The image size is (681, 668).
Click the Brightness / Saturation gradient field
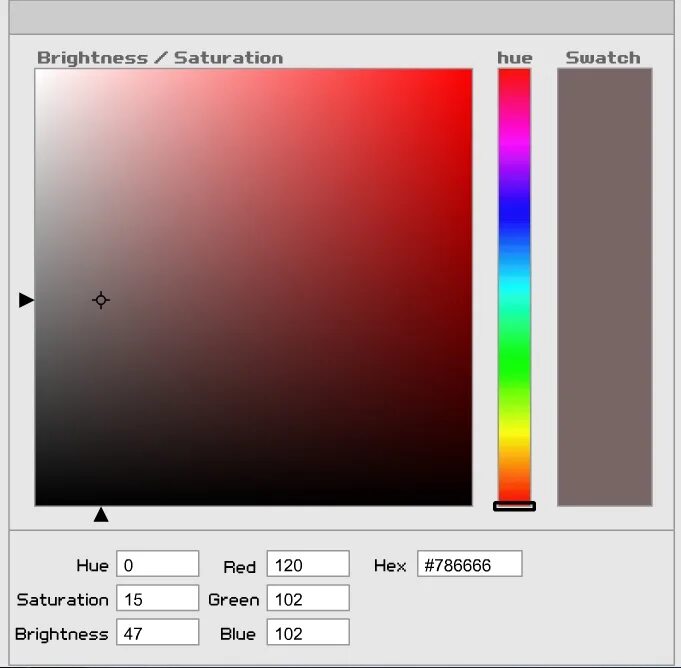click(x=254, y=287)
